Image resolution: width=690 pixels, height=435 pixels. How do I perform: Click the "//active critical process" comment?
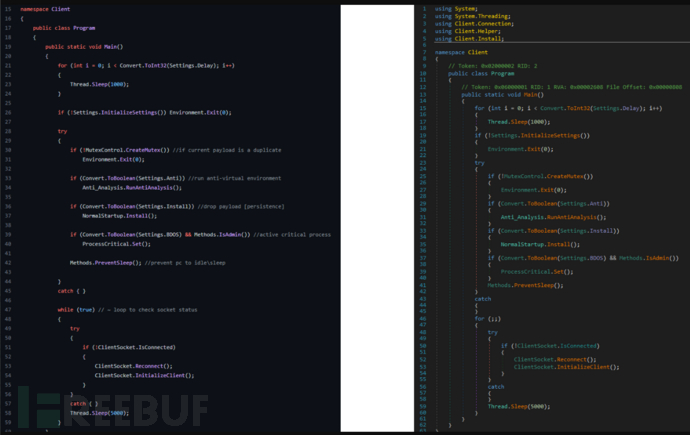coord(292,234)
